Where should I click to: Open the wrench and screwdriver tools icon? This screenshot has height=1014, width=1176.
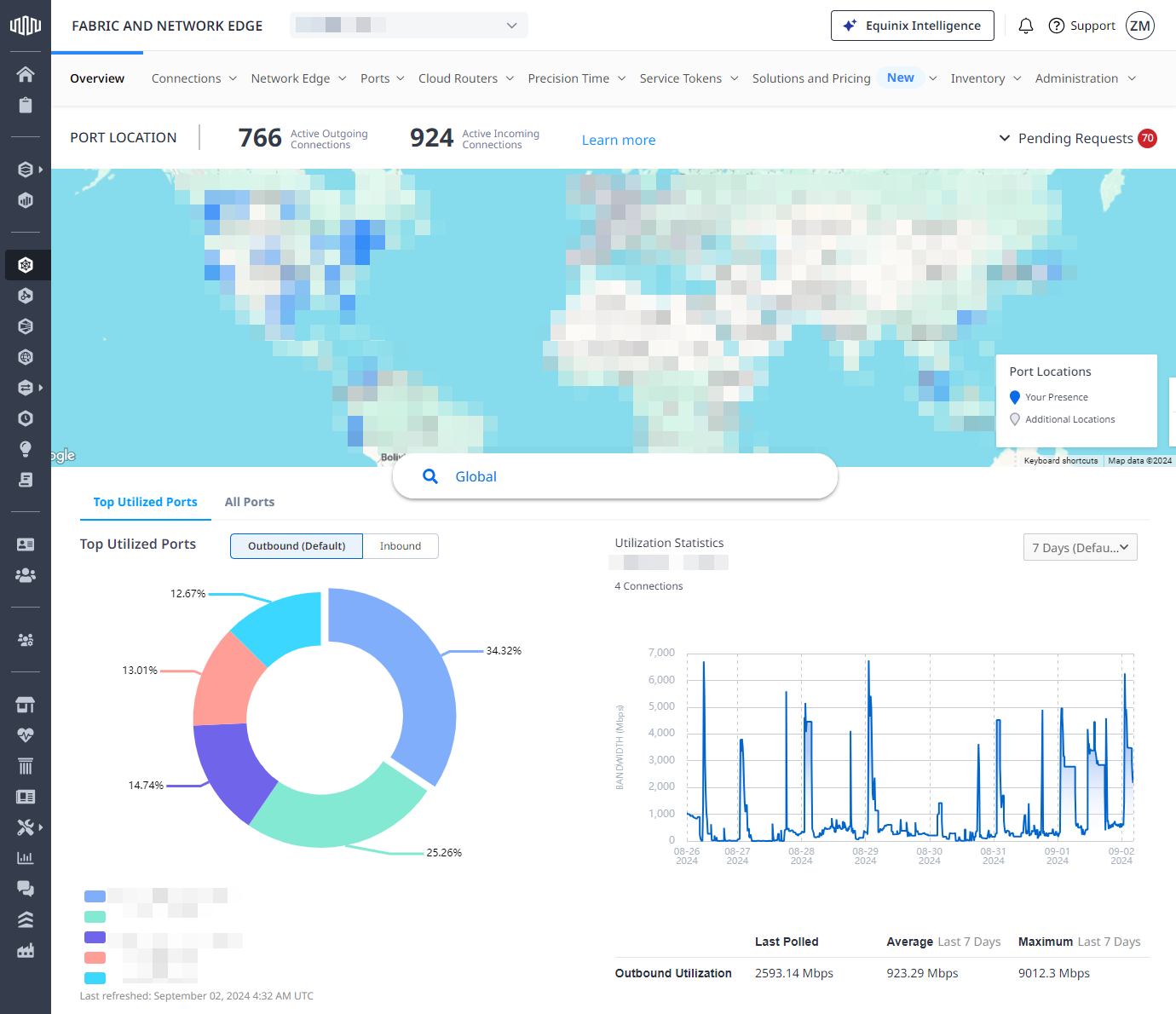26,827
